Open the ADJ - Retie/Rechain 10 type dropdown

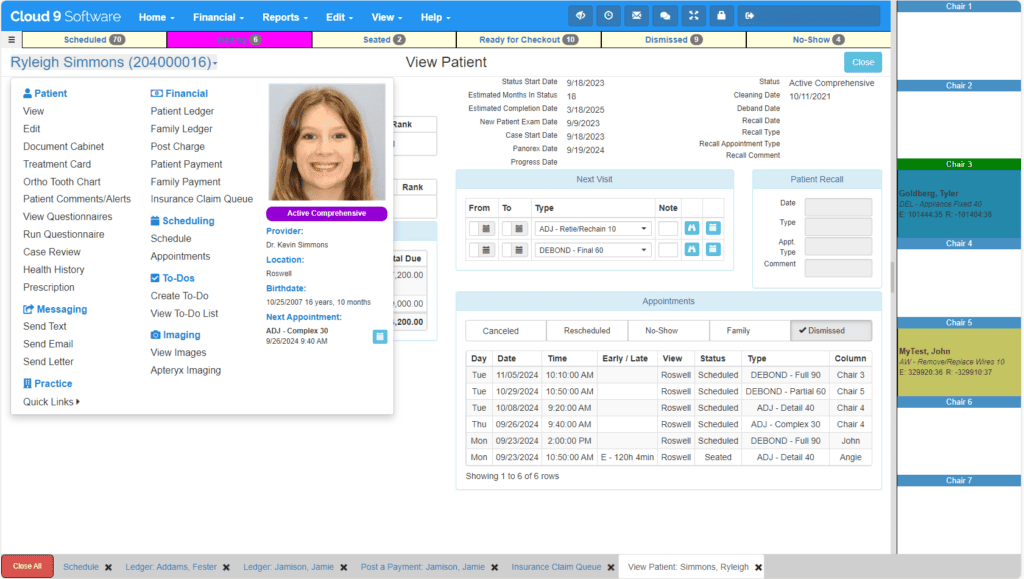coord(593,228)
